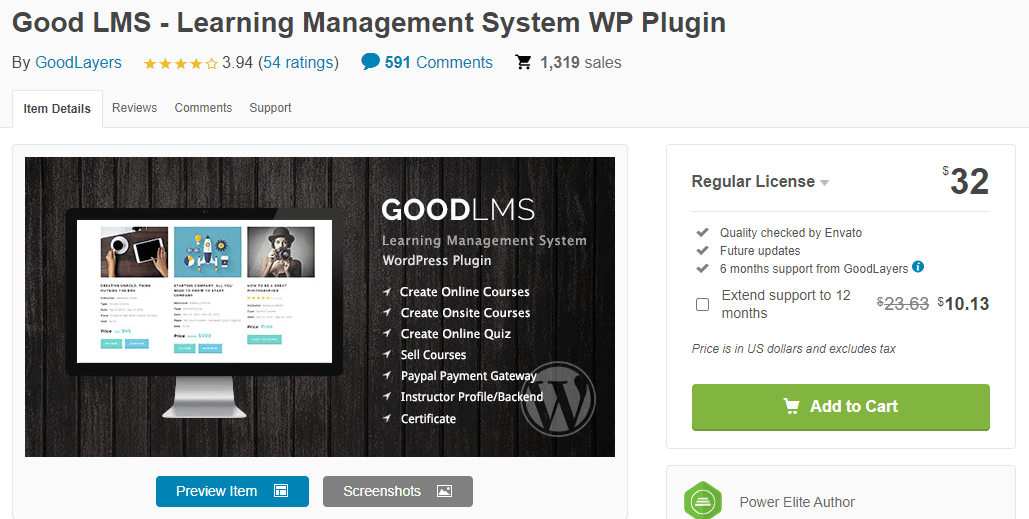Click the struck-through $23.63 price
Viewport: 1029px width, 519px height.
[903, 304]
